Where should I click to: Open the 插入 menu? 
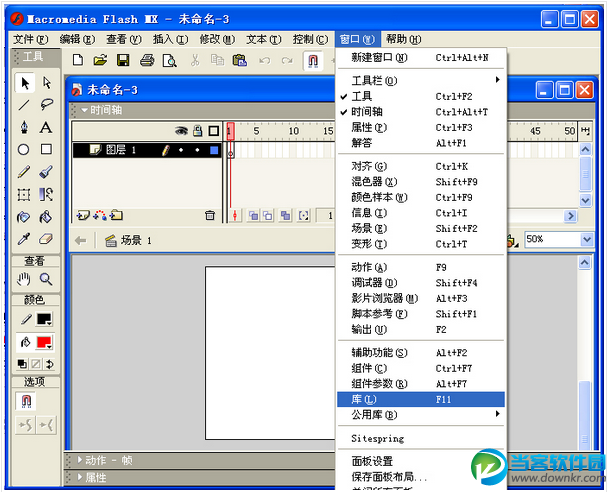(170, 39)
